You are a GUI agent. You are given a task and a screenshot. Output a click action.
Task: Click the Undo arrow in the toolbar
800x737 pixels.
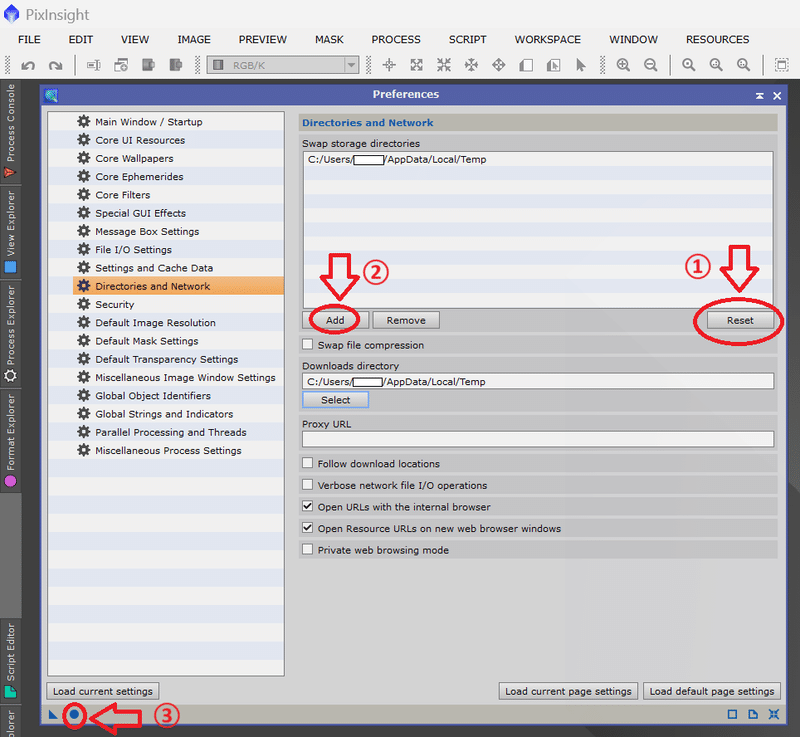click(x=28, y=65)
